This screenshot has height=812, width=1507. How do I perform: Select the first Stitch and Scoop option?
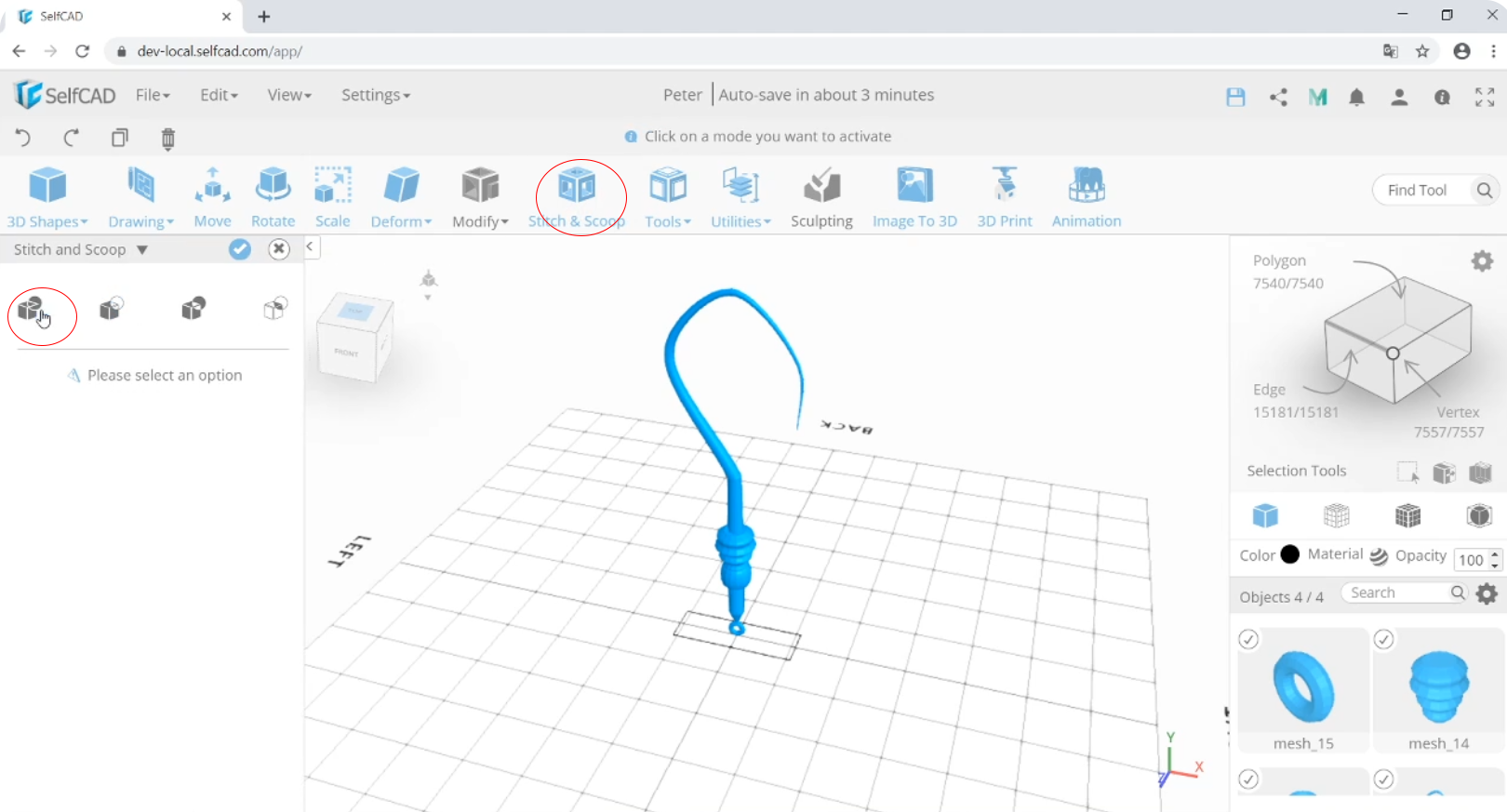[31, 308]
